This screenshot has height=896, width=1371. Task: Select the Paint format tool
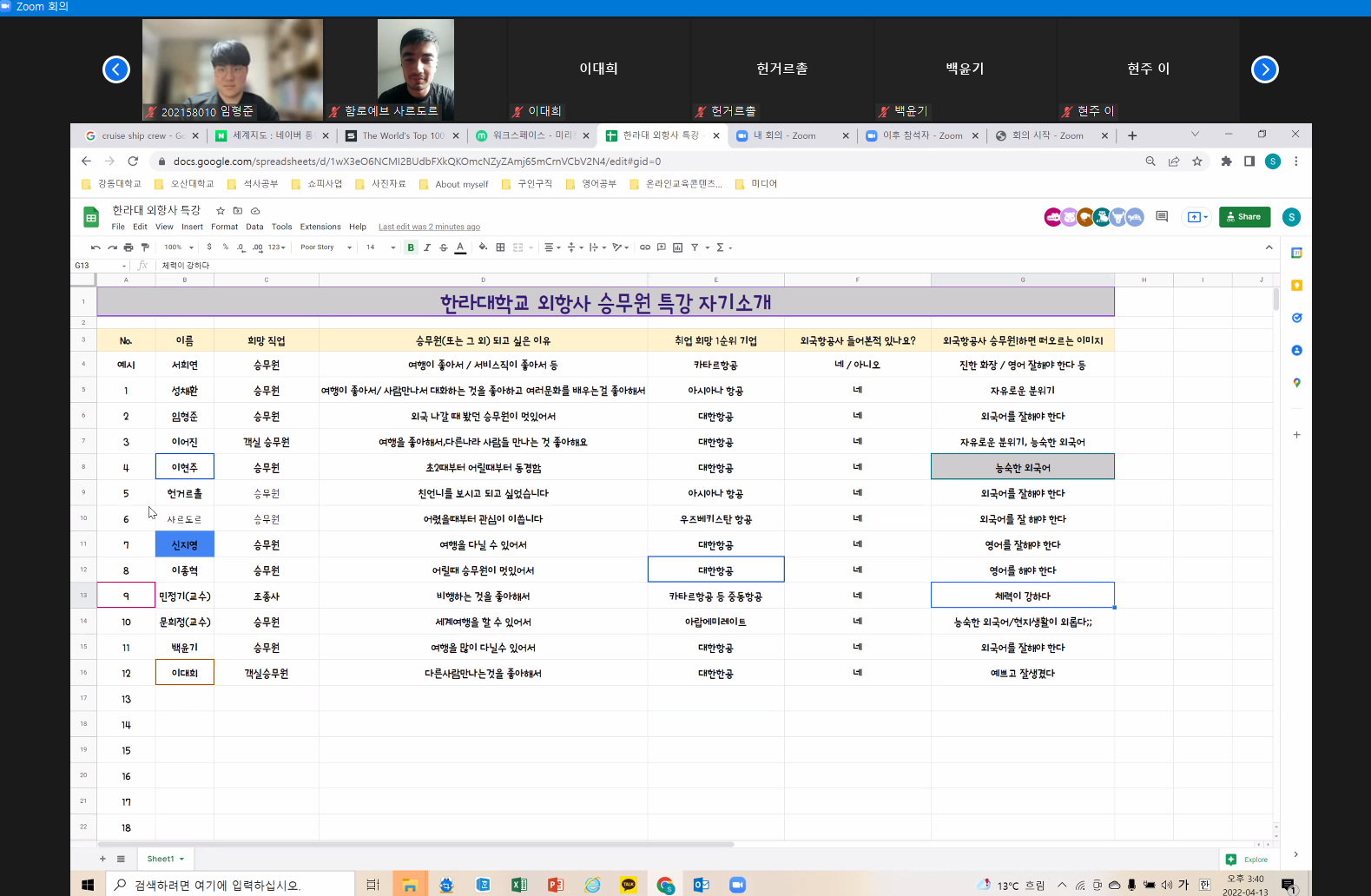pyautogui.click(x=145, y=247)
